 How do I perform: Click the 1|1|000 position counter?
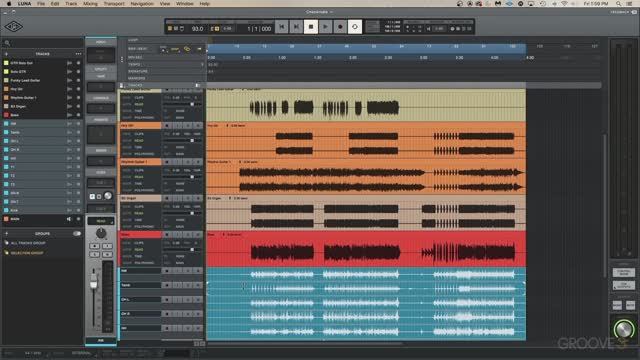(259, 29)
